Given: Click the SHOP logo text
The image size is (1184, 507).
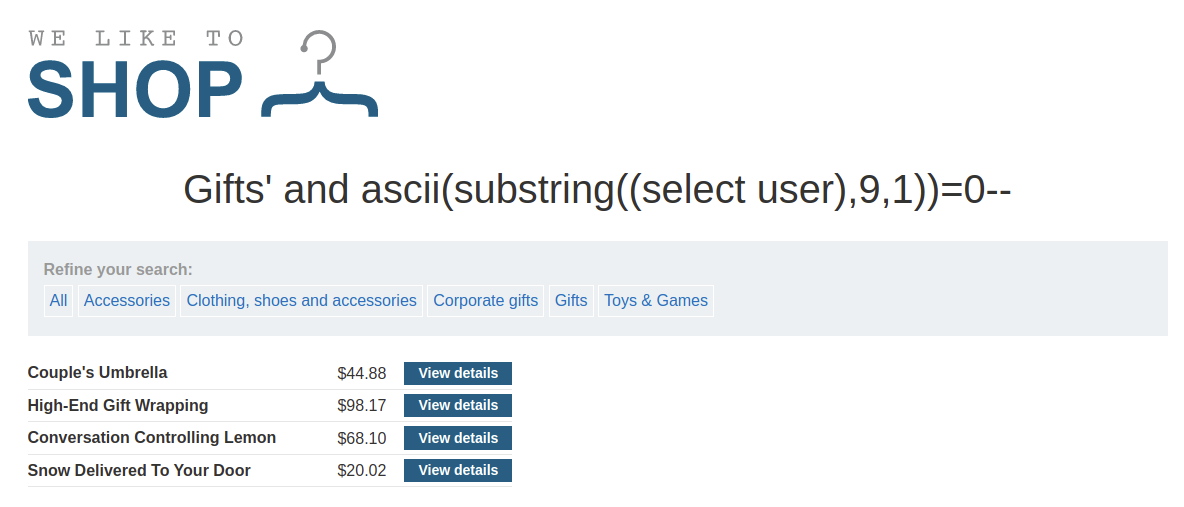Looking at the screenshot, I should [135, 91].
